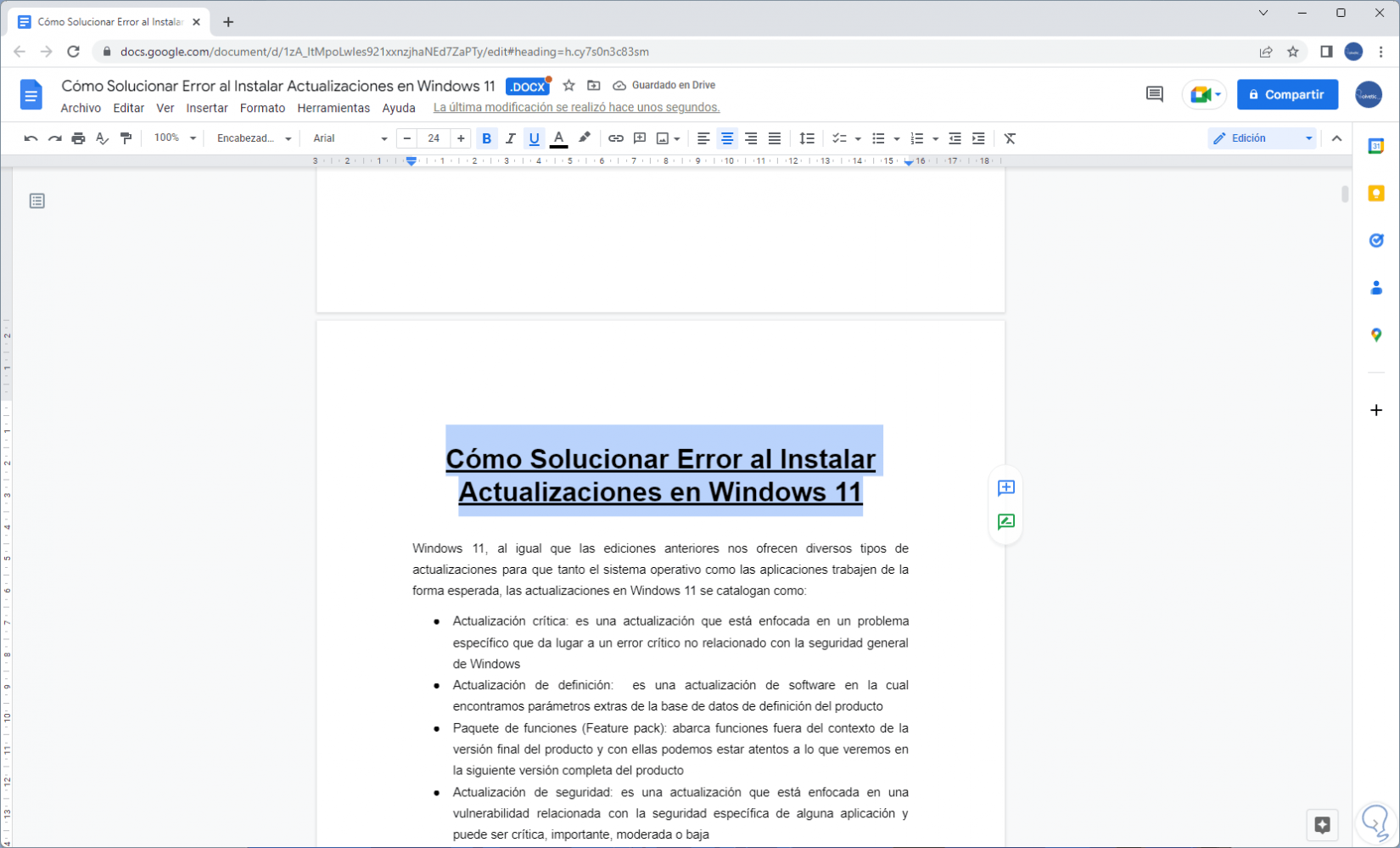The width and height of the screenshot is (1400, 848).
Task: Open the Formato menu
Action: point(262,108)
